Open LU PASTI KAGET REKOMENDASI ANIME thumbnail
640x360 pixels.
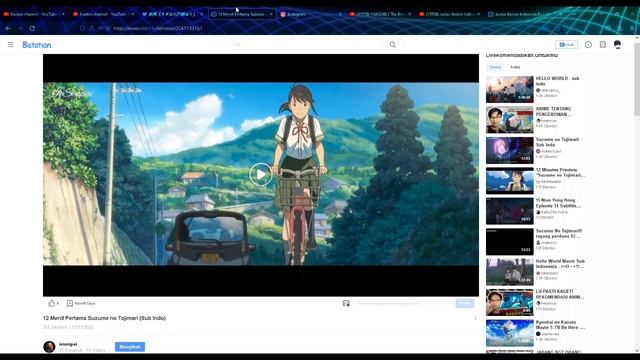pos(510,302)
